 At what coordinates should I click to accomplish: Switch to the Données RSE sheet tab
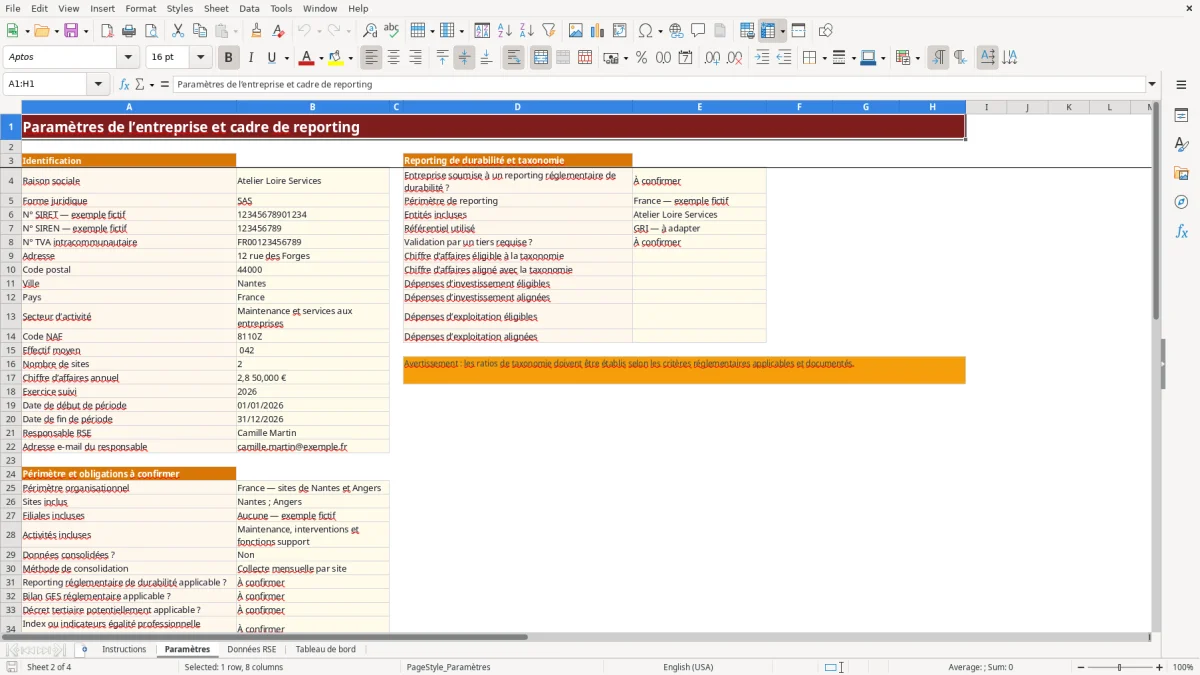(251, 649)
